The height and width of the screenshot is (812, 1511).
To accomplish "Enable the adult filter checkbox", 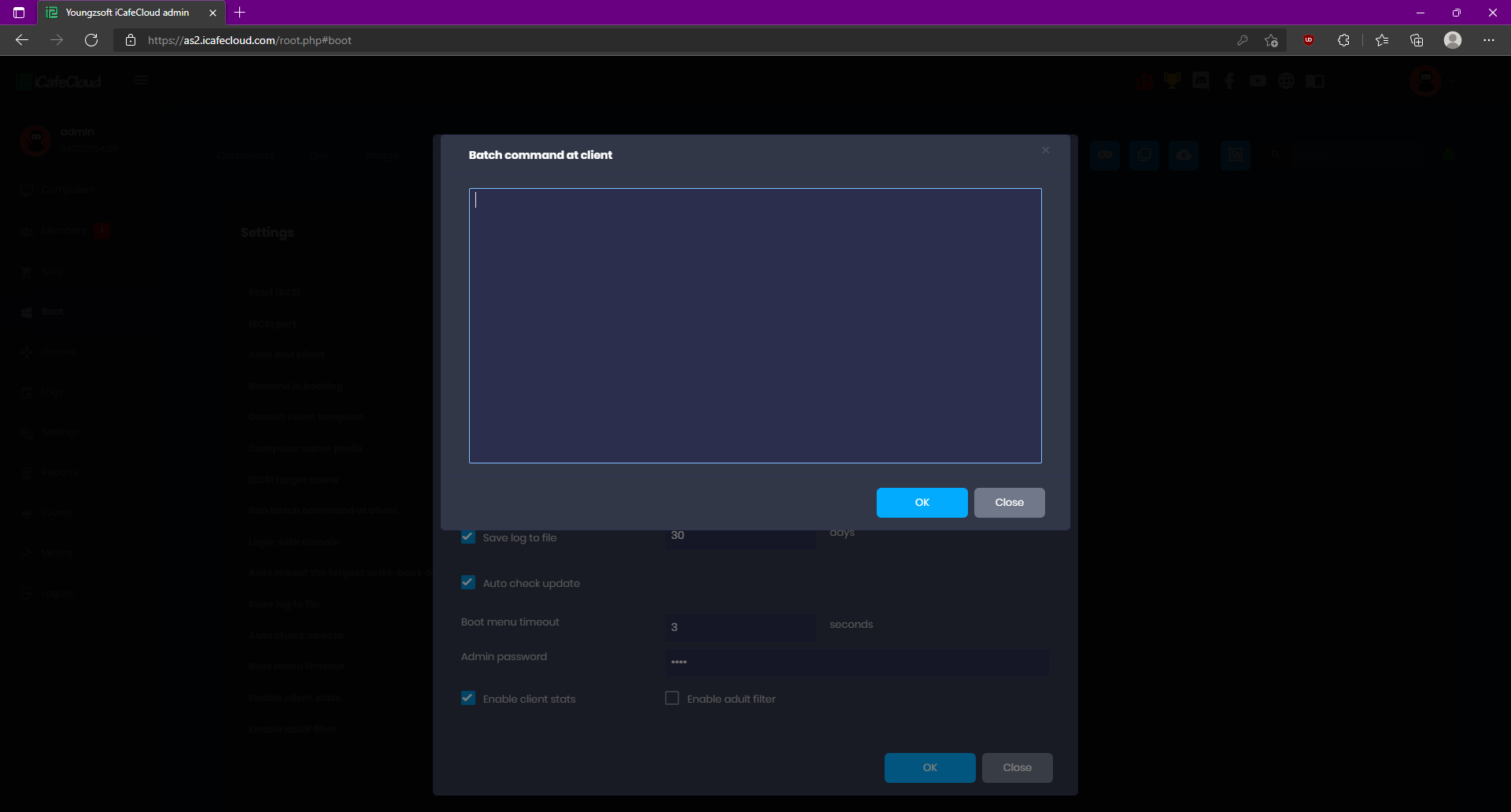I will (x=672, y=698).
